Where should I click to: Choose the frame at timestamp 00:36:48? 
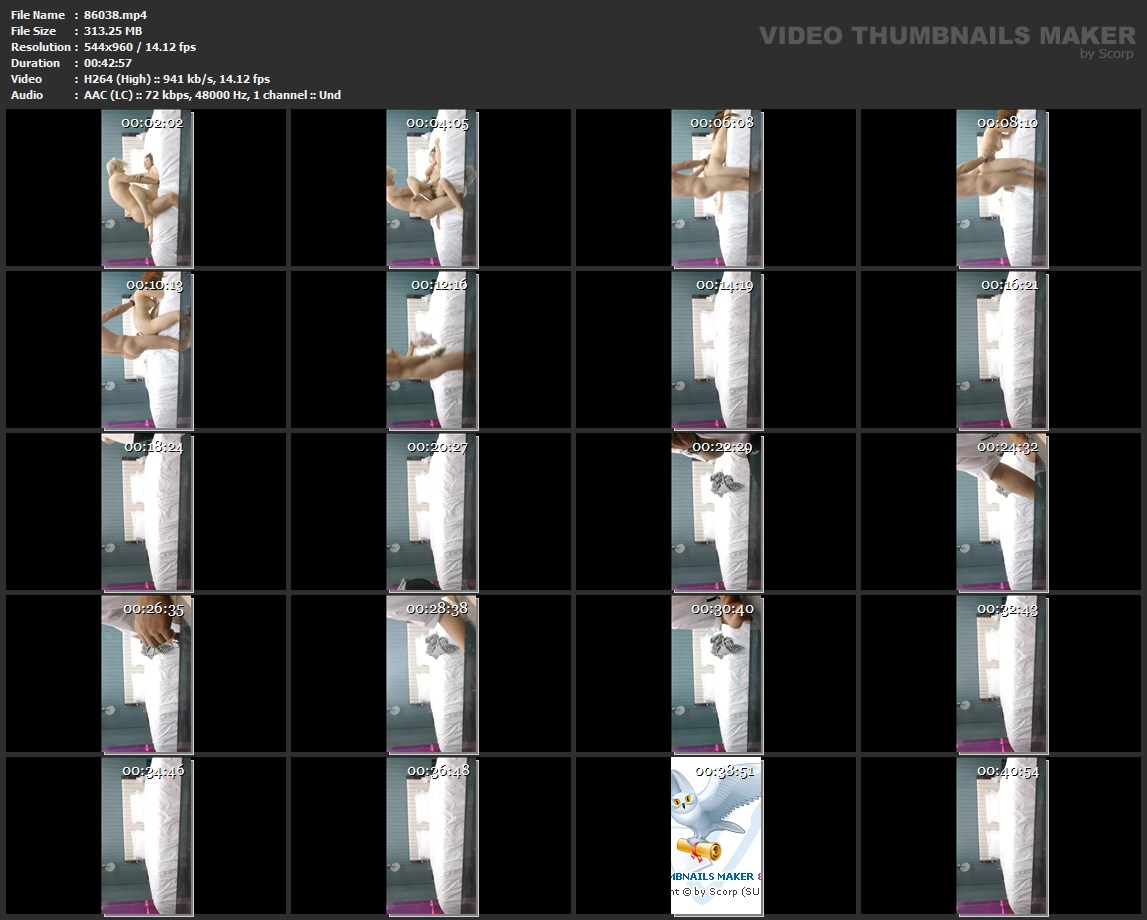pos(432,835)
